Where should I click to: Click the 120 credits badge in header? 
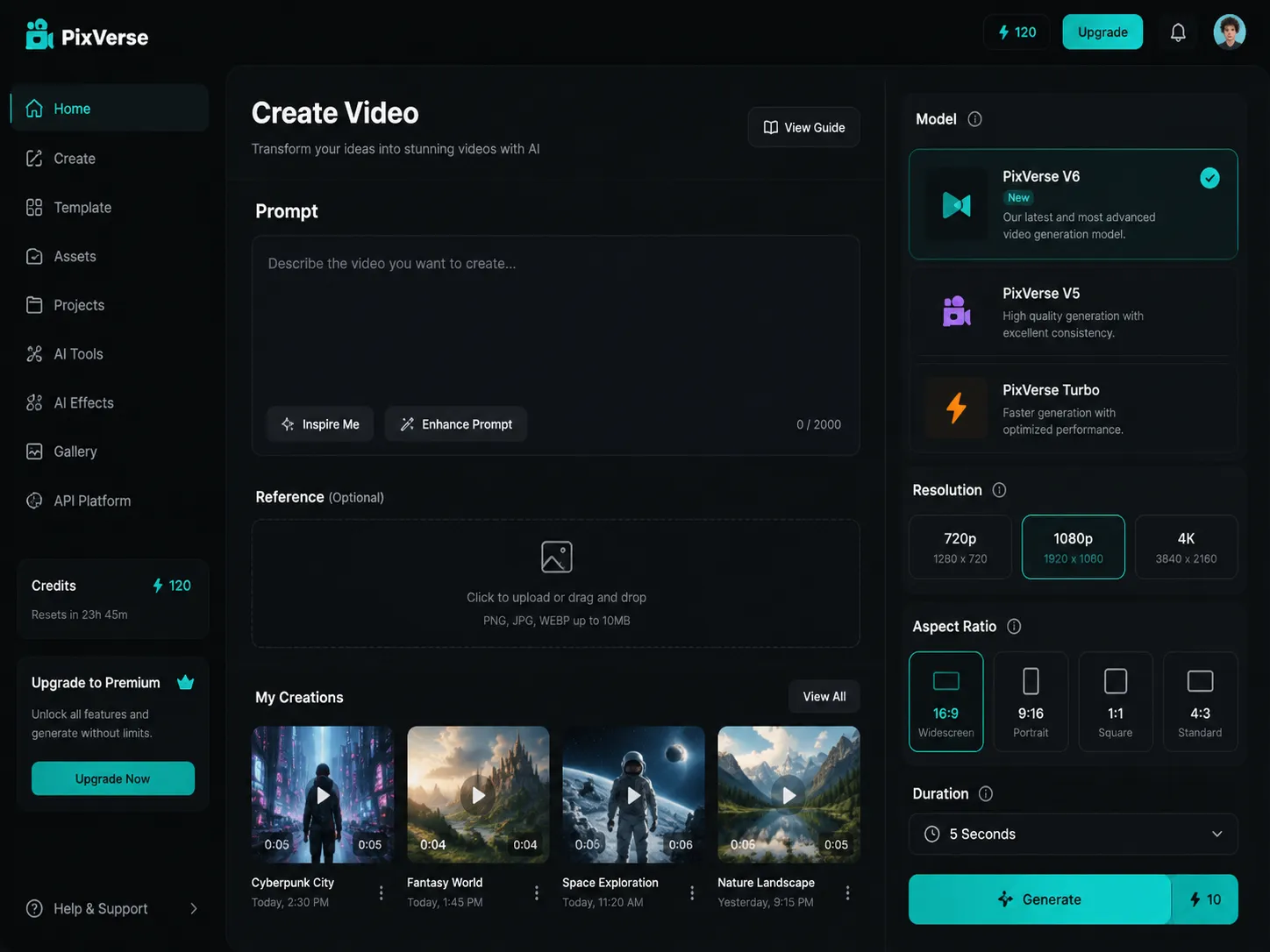(1017, 32)
